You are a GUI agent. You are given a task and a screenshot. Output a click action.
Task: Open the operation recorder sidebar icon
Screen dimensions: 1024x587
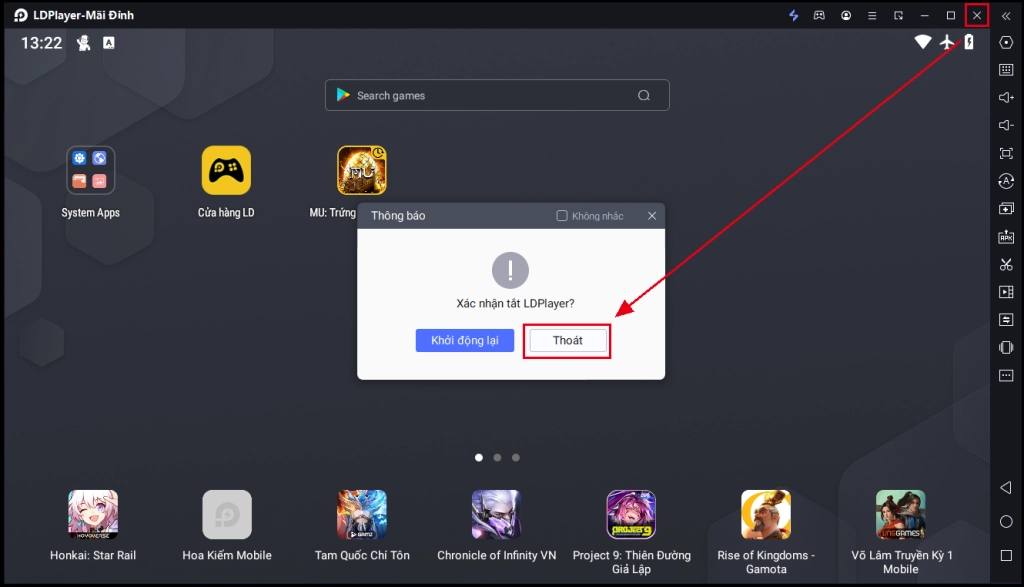(1006, 319)
